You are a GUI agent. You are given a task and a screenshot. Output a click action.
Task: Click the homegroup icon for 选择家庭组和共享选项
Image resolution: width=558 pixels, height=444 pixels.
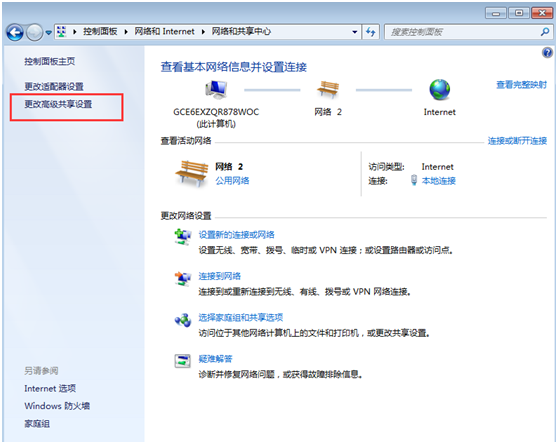[x=183, y=320]
